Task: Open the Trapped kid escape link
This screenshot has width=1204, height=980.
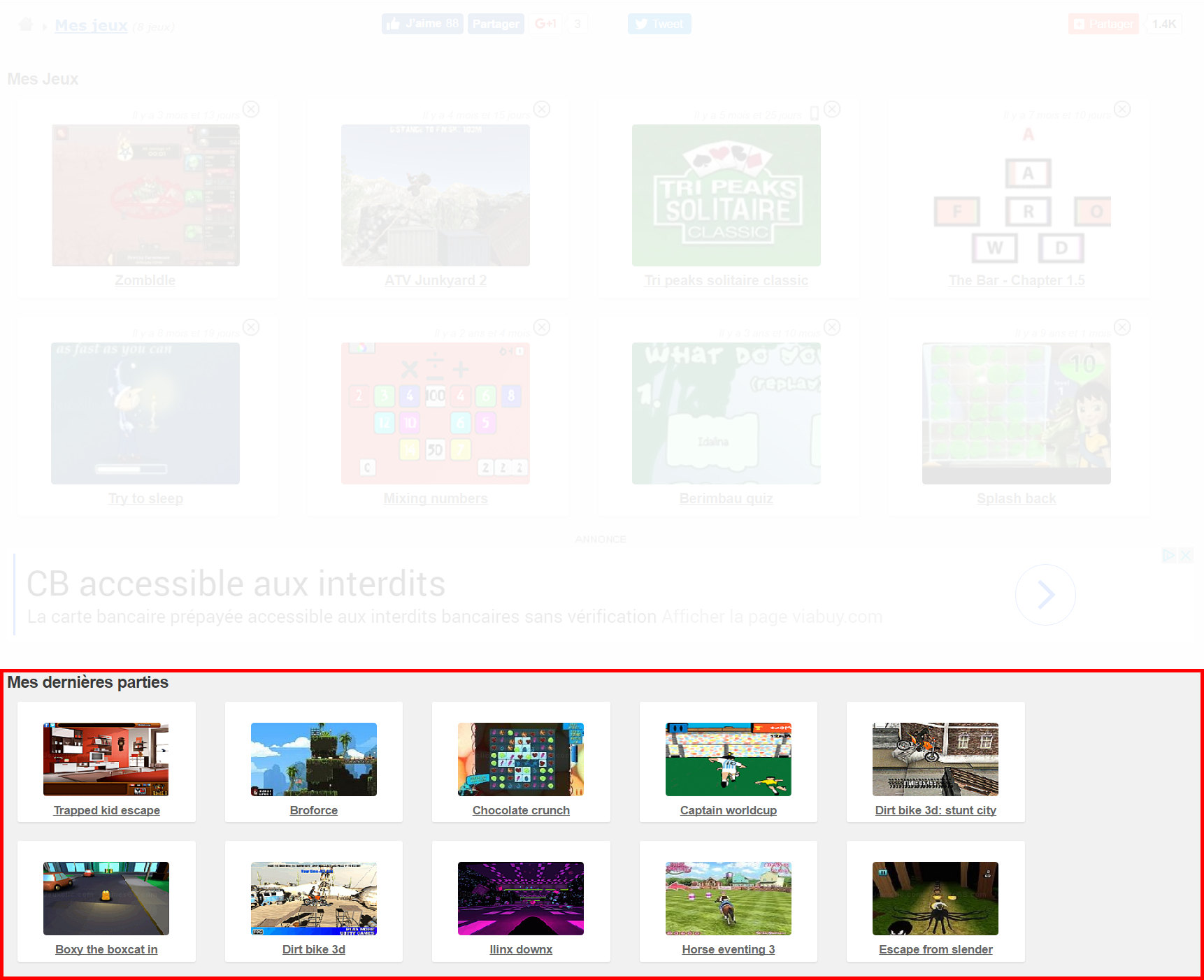Action: 106,810
